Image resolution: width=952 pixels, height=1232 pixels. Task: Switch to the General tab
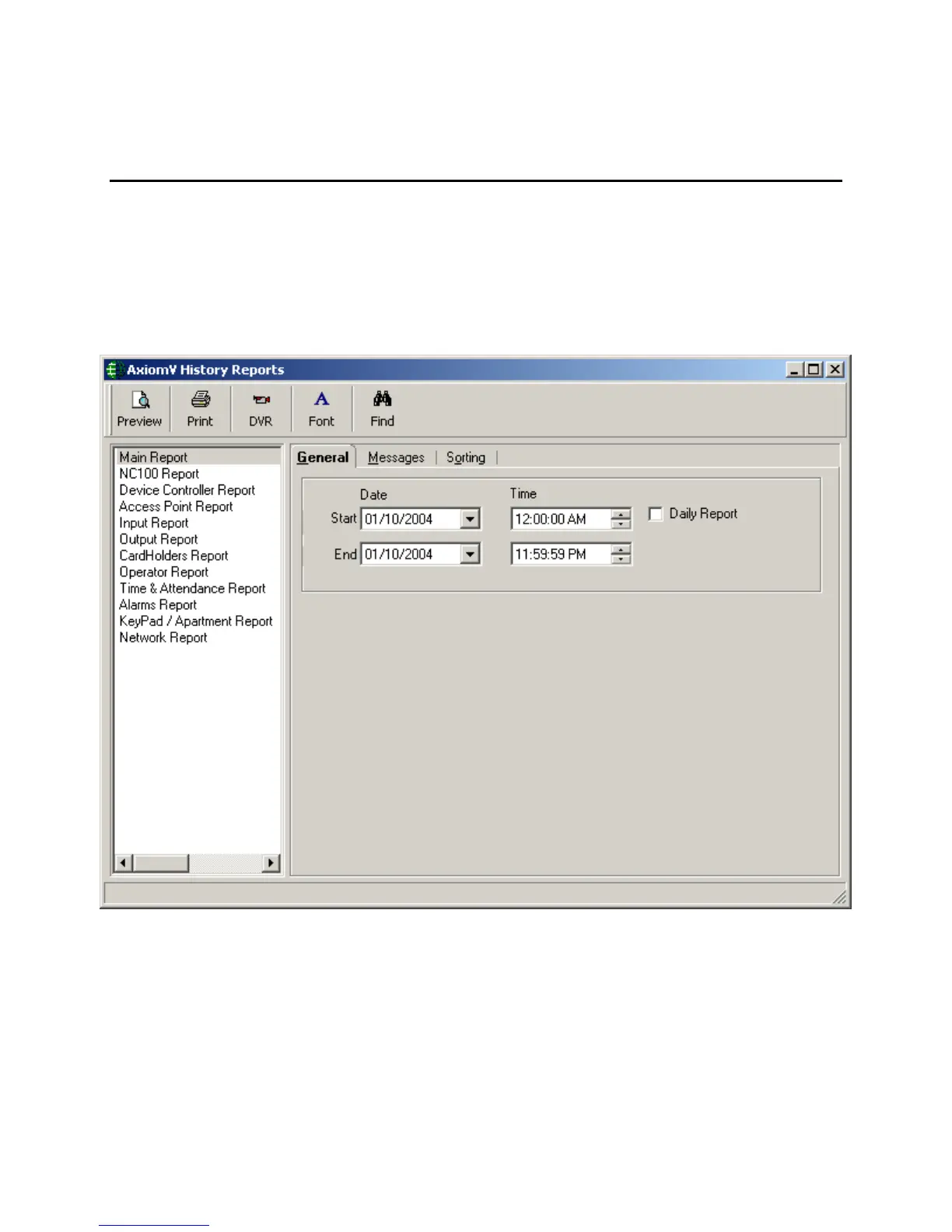[323, 457]
